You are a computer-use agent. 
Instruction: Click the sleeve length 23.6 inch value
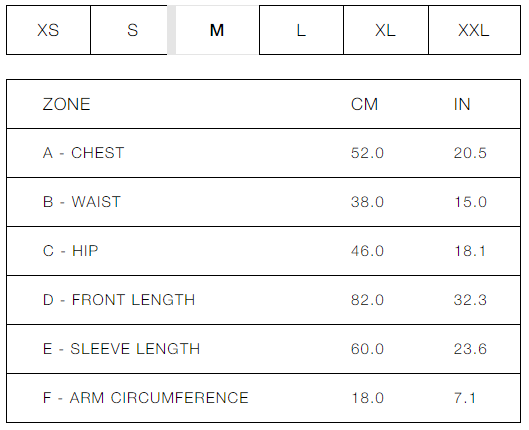pos(470,349)
